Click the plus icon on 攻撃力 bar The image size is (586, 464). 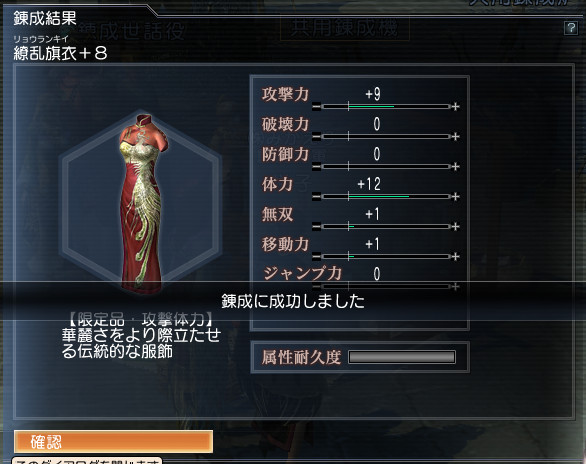(455, 107)
